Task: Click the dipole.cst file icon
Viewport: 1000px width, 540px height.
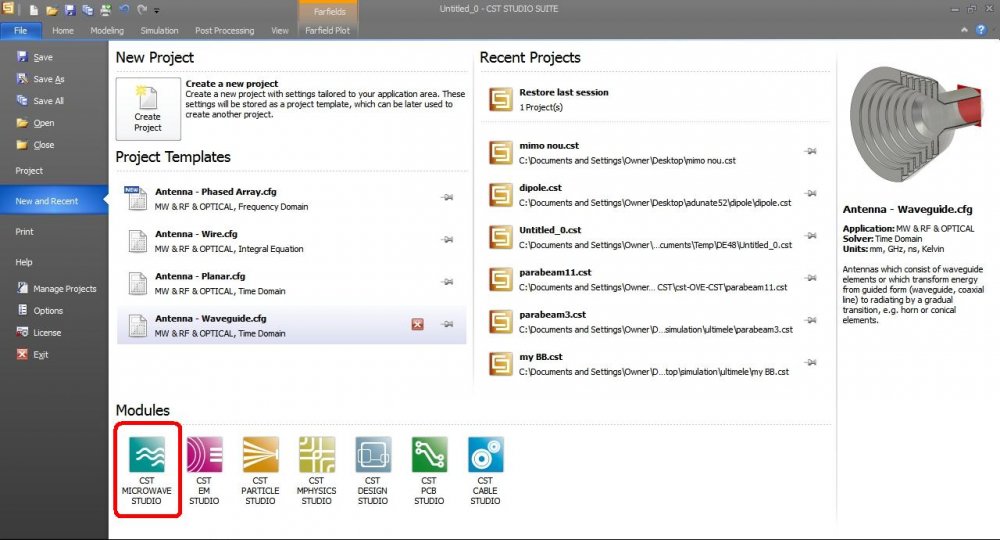Action: (x=501, y=195)
